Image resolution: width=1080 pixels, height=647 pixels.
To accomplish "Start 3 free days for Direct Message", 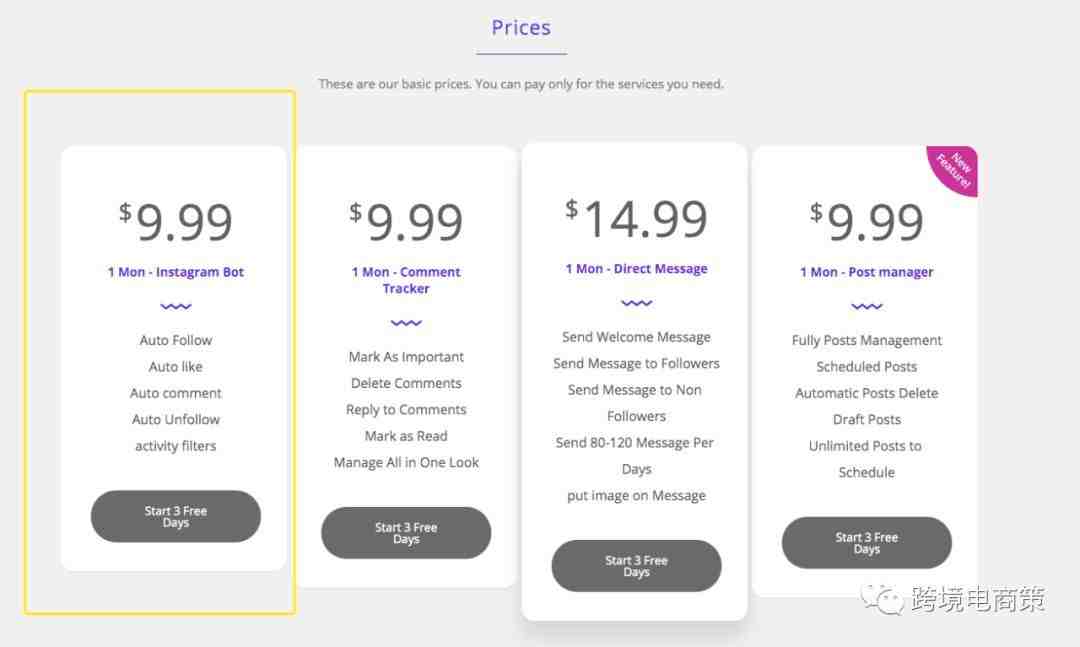I will point(636,566).
